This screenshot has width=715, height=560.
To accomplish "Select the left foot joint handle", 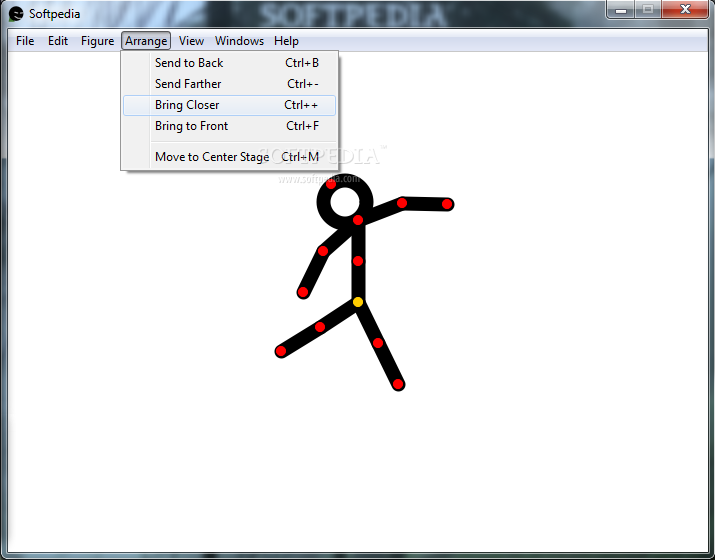I will 281,351.
